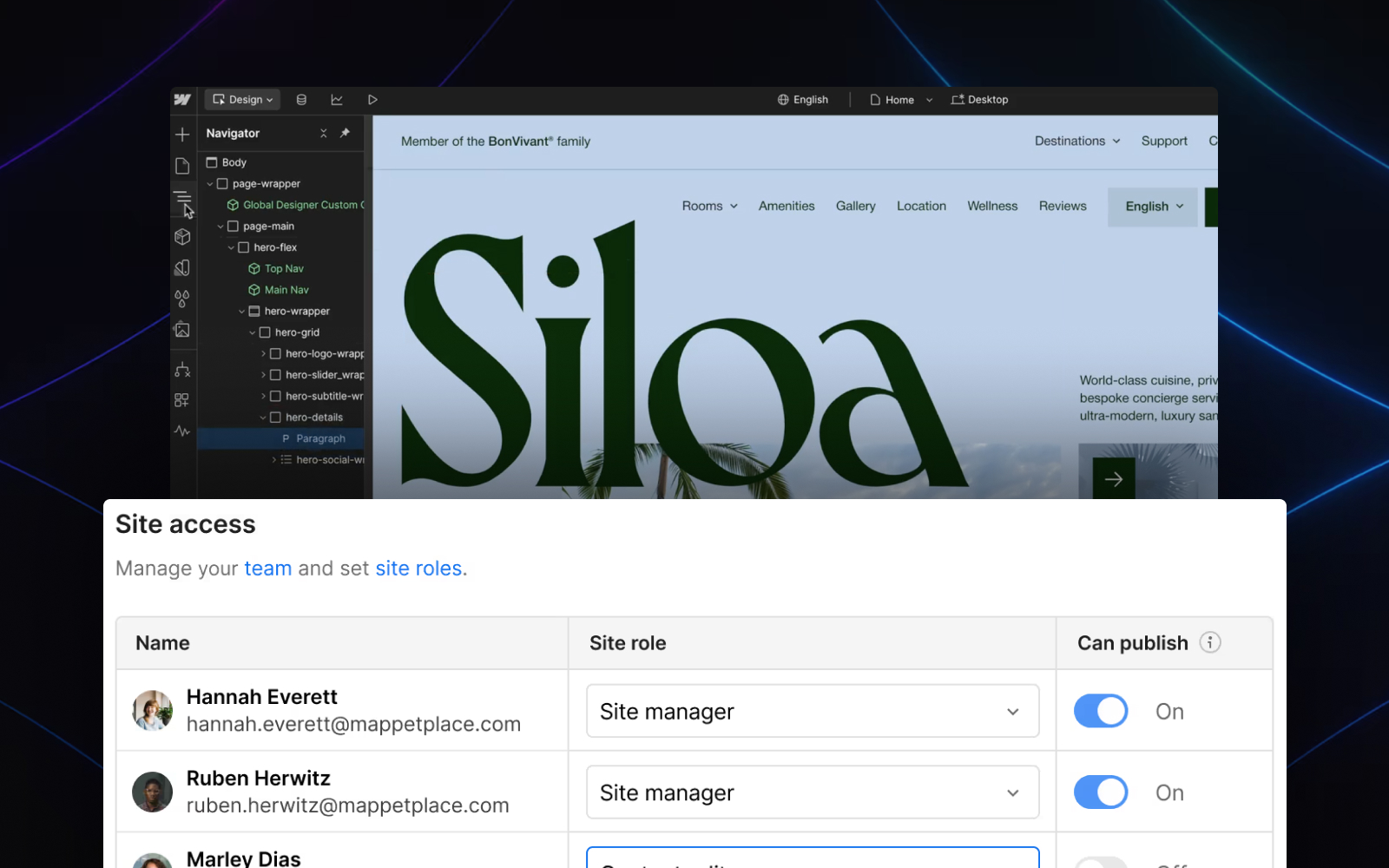Toggle Can publish for Ruben Herwitz
Screen dimensions: 1389x868
(x=1101, y=792)
